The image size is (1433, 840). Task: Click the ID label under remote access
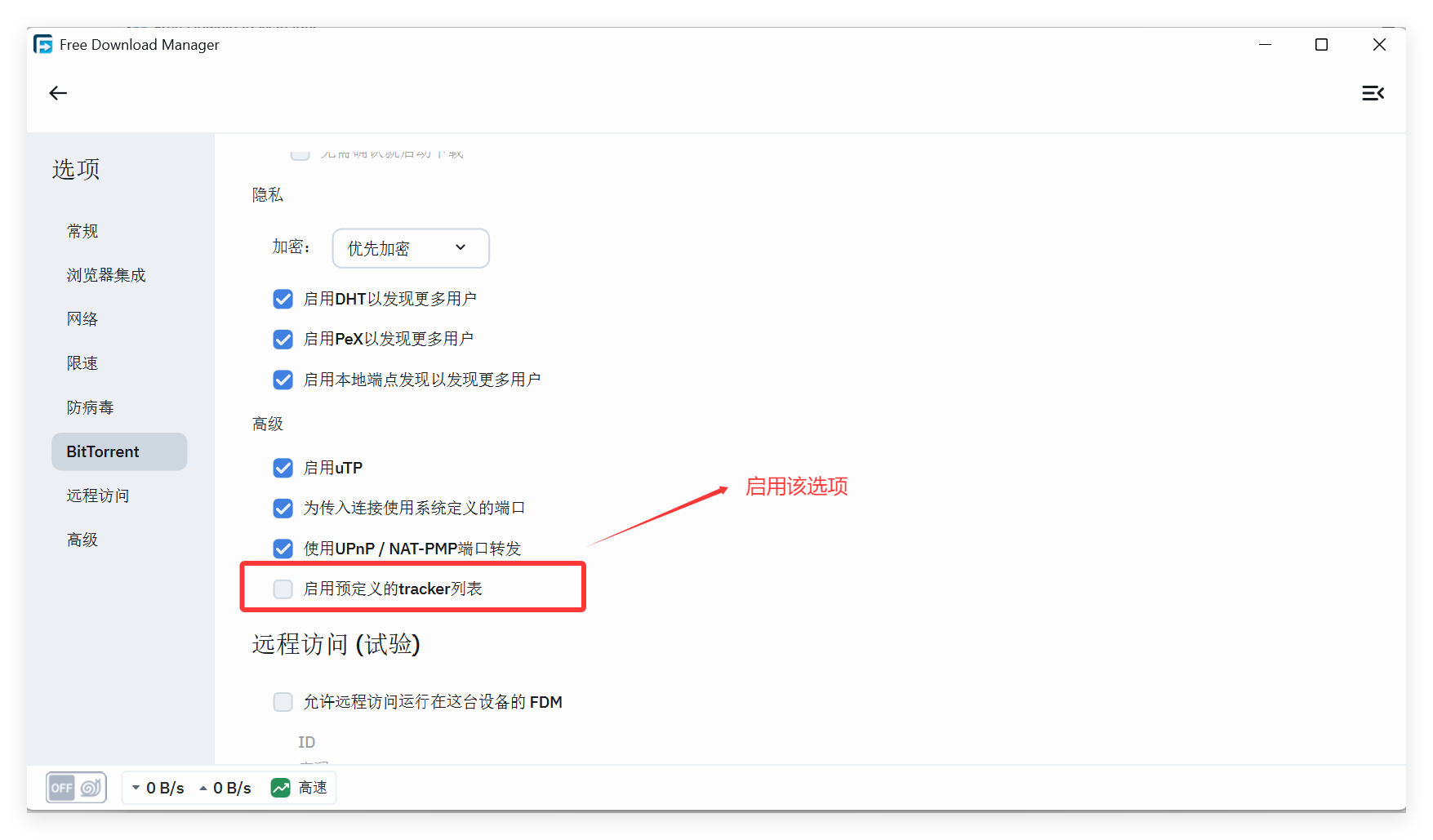(306, 742)
